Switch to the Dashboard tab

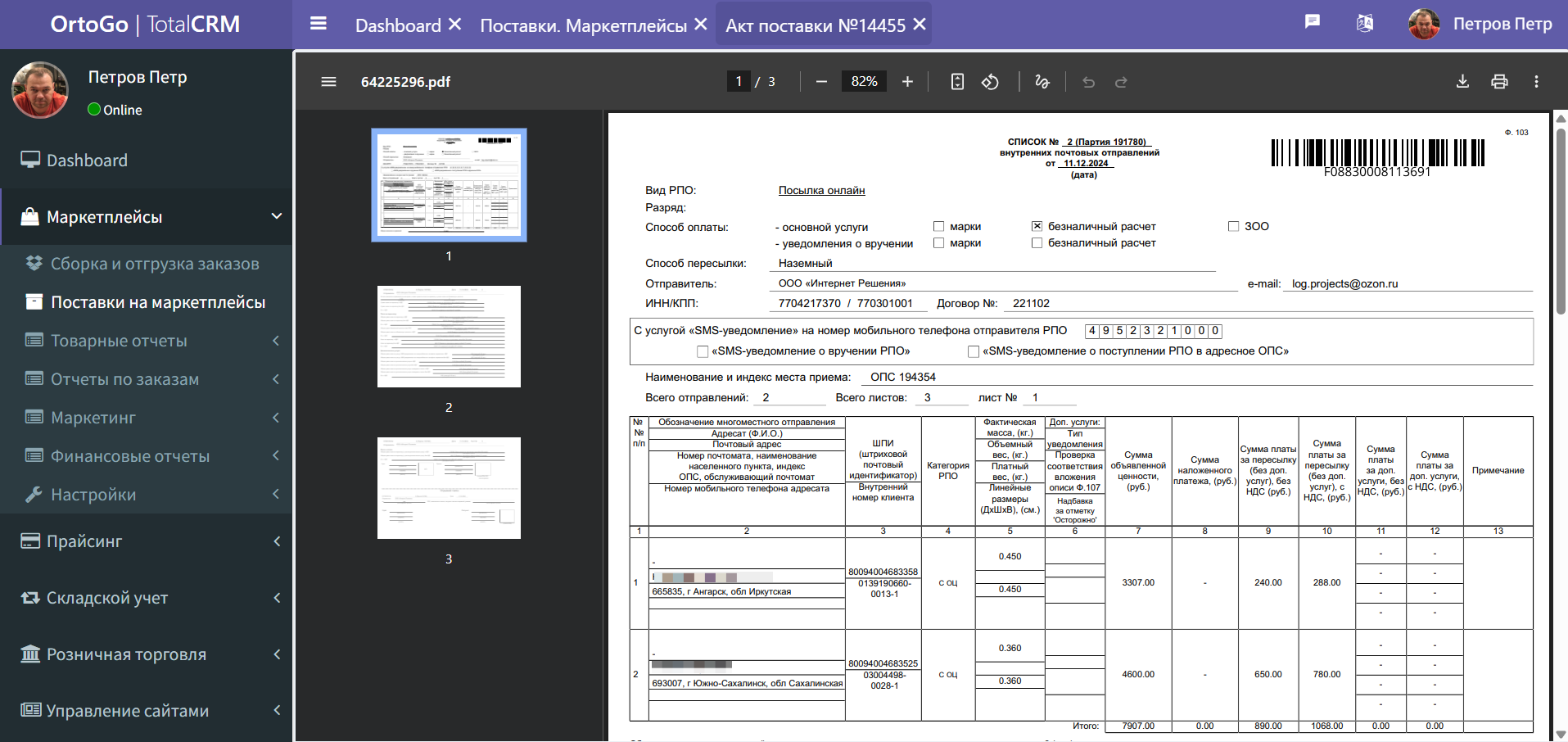397,25
